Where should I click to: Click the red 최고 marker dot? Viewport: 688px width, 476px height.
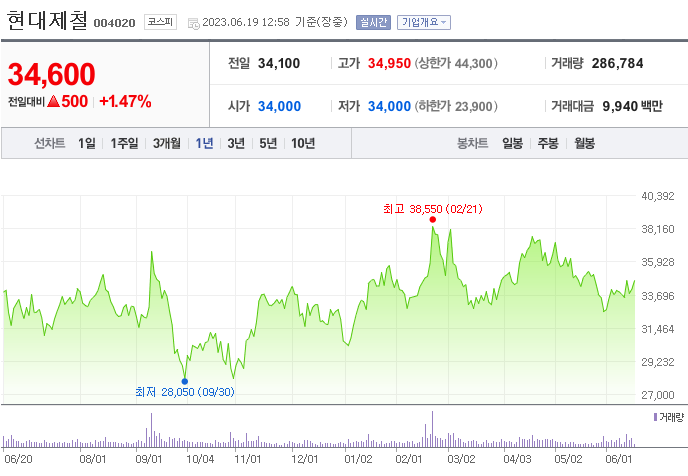pyautogui.click(x=433, y=219)
